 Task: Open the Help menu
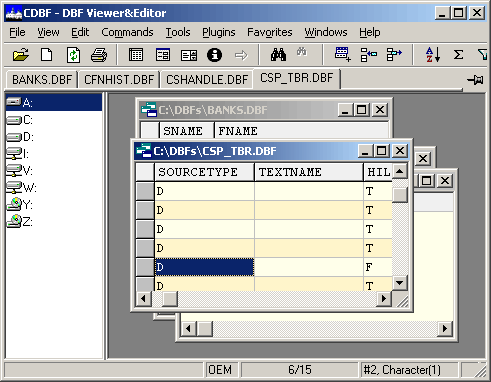[x=369, y=32]
